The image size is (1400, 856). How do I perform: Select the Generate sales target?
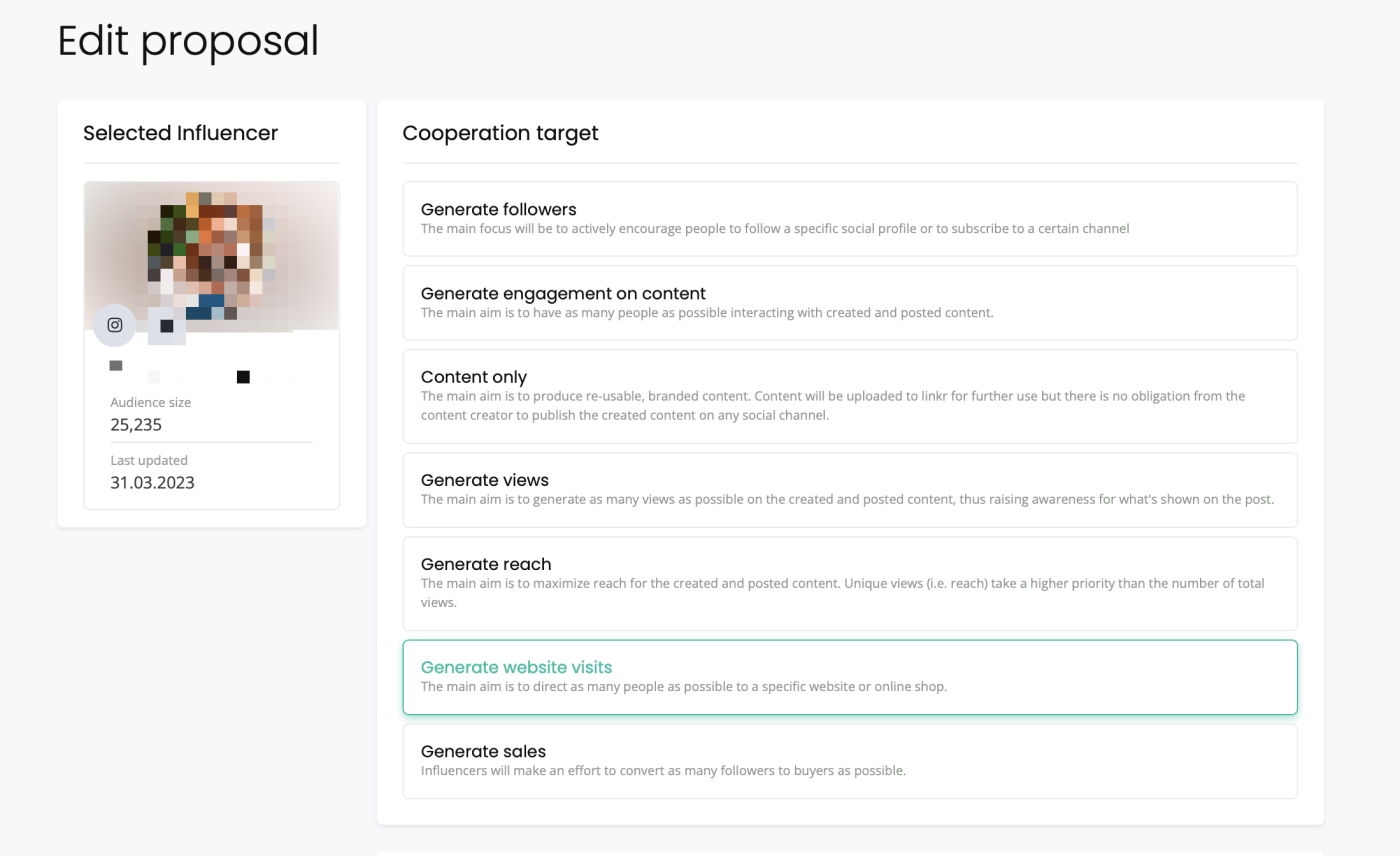[x=850, y=761]
